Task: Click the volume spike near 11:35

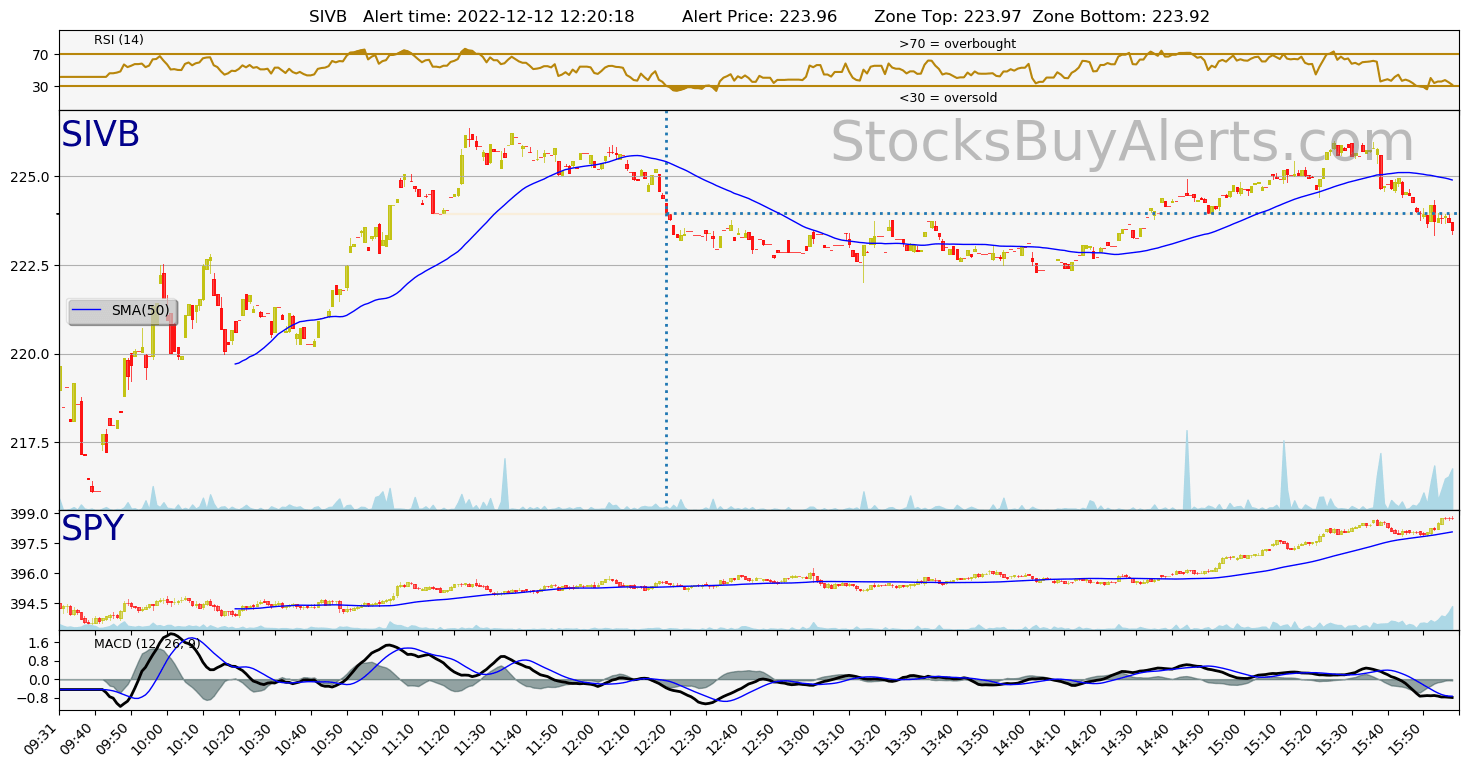Action: 505,484
